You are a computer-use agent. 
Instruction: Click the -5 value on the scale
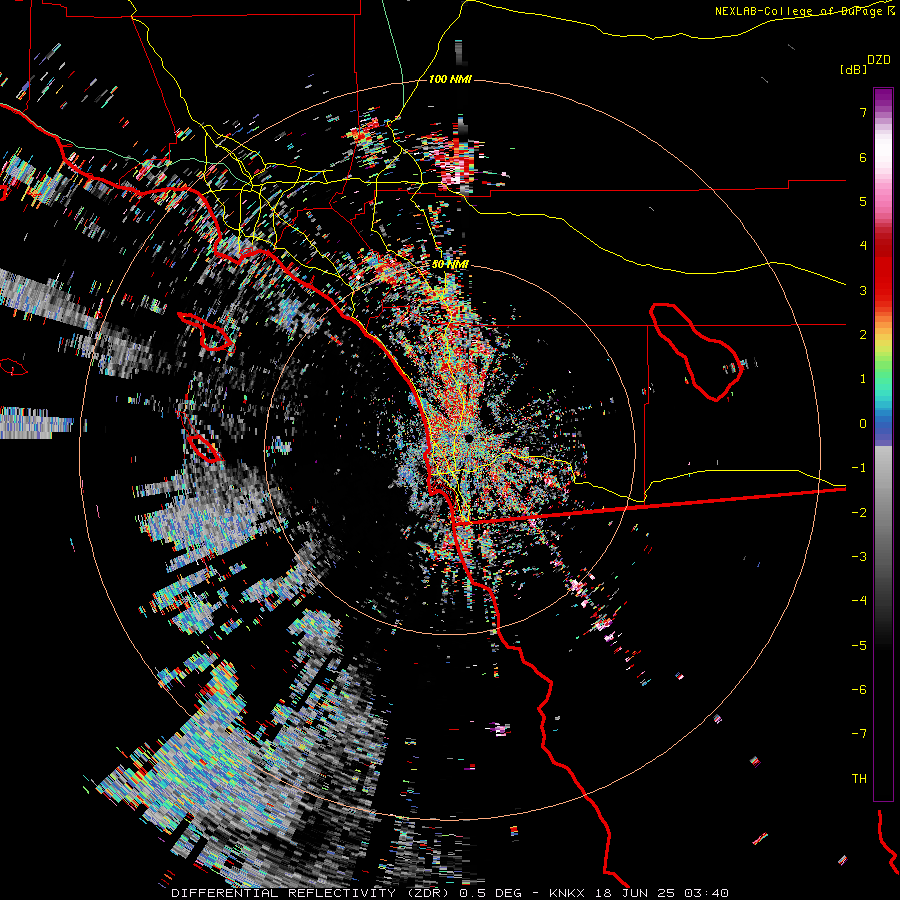click(859, 646)
